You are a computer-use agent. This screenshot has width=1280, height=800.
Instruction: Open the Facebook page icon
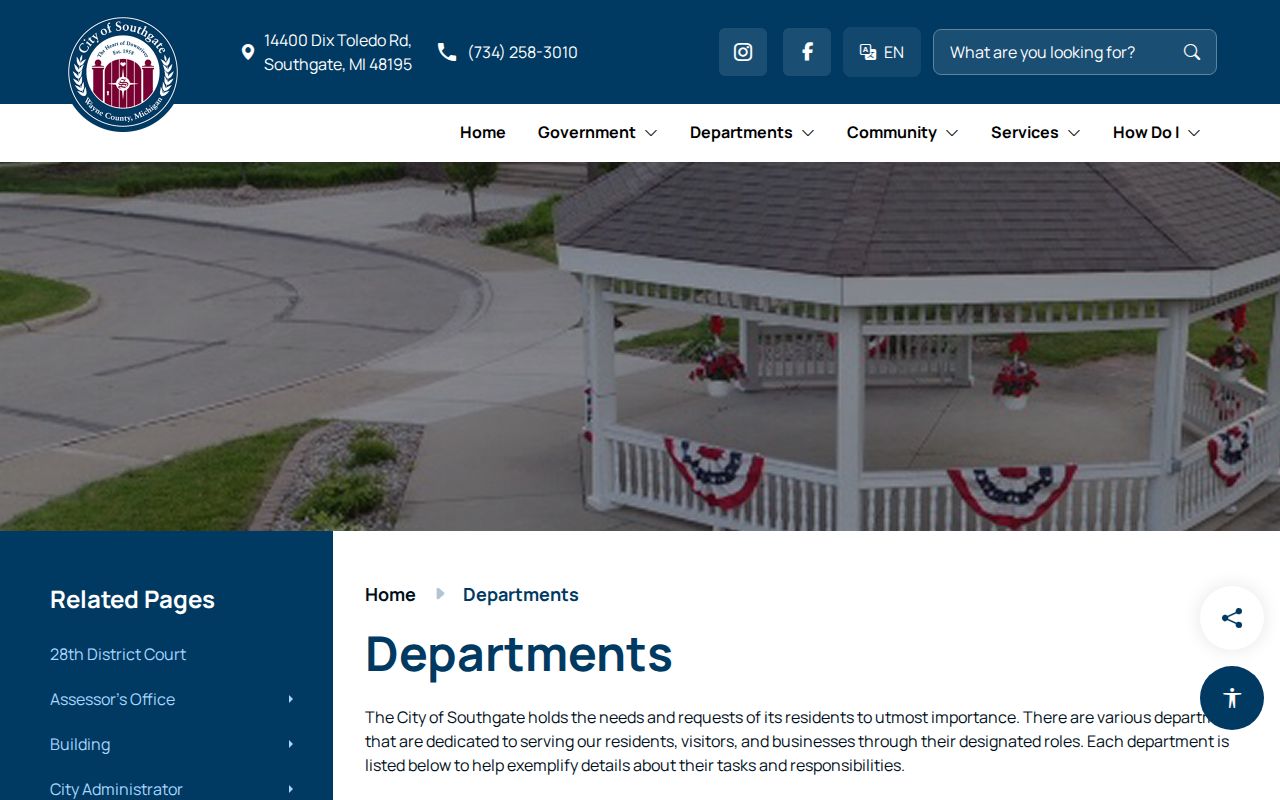point(807,52)
